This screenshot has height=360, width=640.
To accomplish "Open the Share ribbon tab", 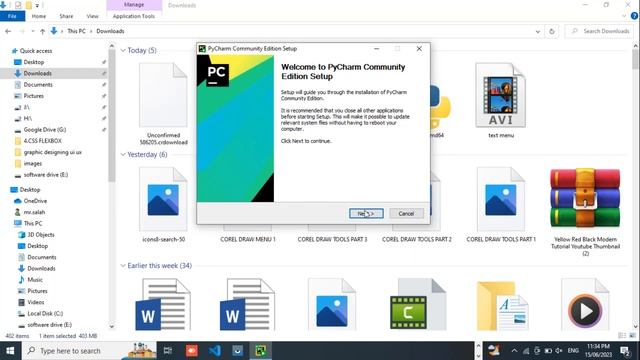I will (x=66, y=16).
